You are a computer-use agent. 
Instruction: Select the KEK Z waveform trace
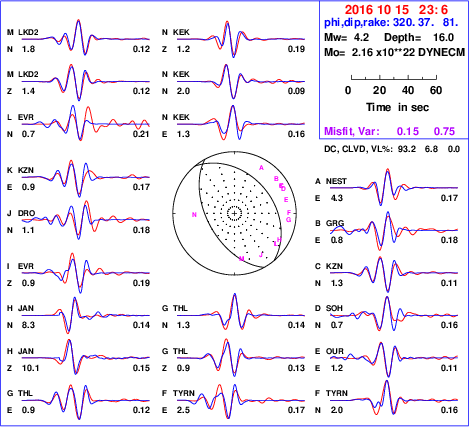tap(241, 39)
